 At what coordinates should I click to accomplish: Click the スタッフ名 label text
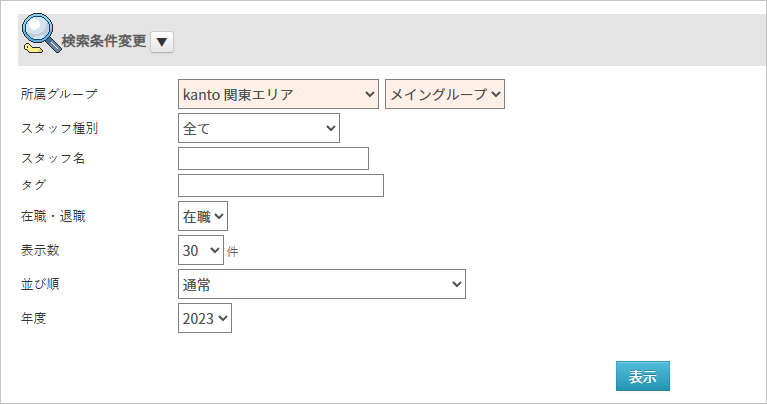point(53,158)
